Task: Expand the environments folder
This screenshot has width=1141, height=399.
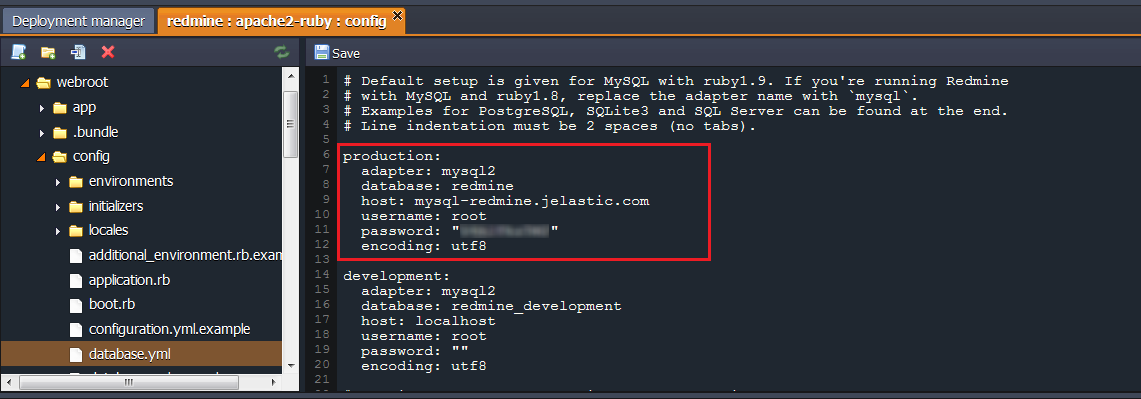Action: (x=58, y=181)
